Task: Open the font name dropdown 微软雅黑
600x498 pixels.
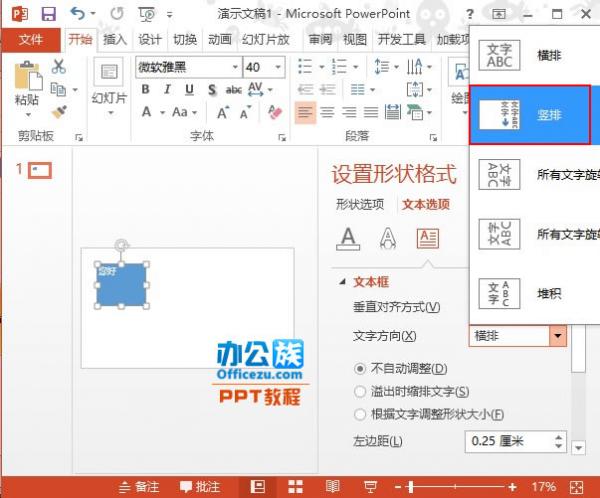Action: [x=234, y=67]
